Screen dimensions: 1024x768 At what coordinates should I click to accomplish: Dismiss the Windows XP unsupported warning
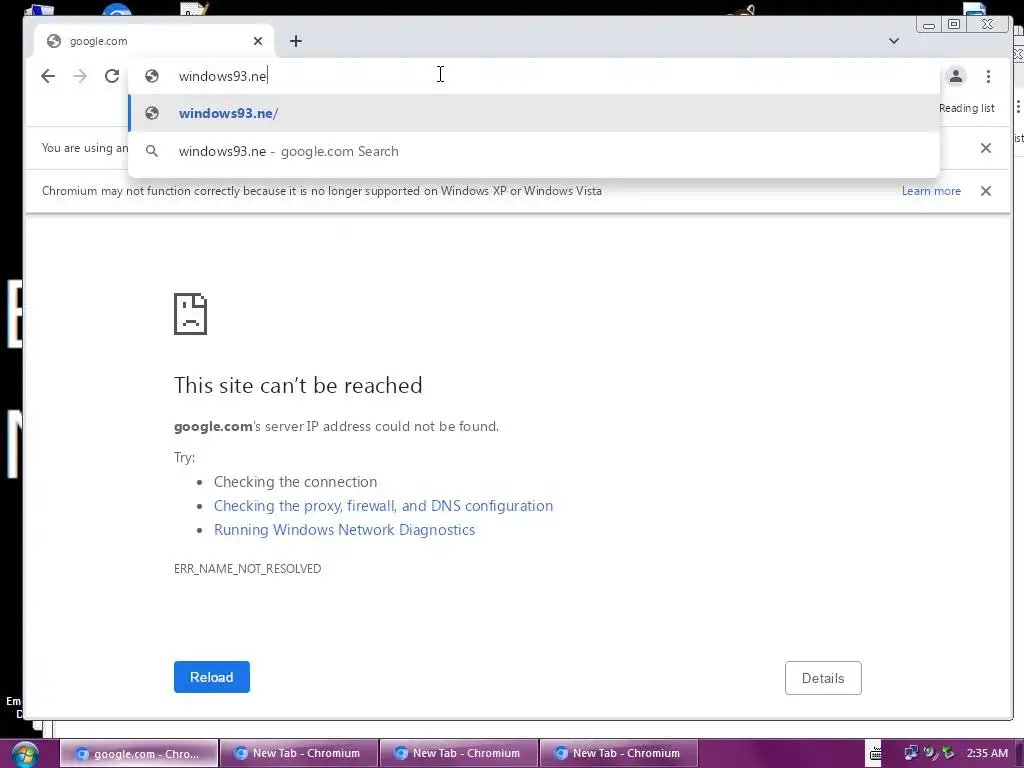985,191
